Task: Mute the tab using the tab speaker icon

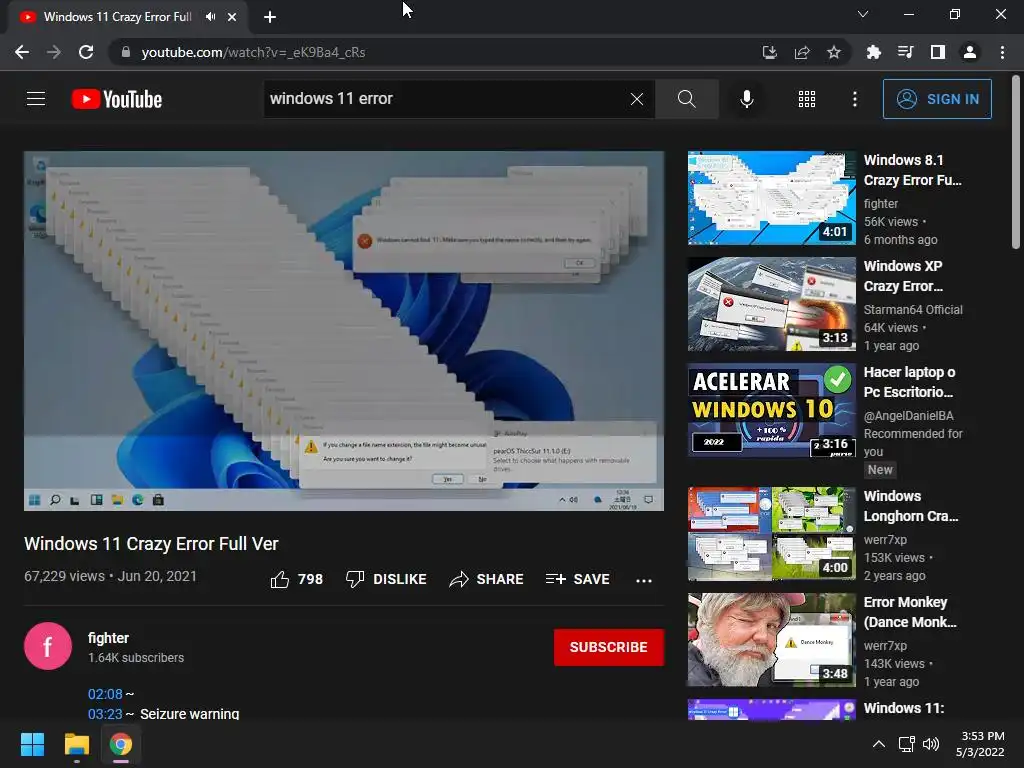Action: point(210,17)
